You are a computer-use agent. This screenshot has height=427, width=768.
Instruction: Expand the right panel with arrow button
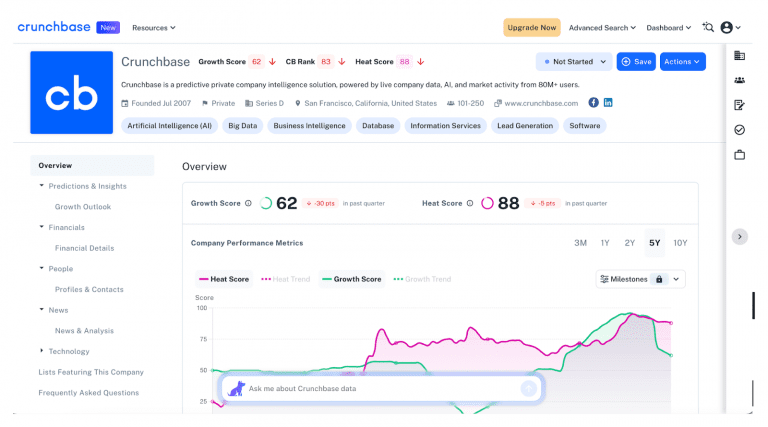(740, 237)
